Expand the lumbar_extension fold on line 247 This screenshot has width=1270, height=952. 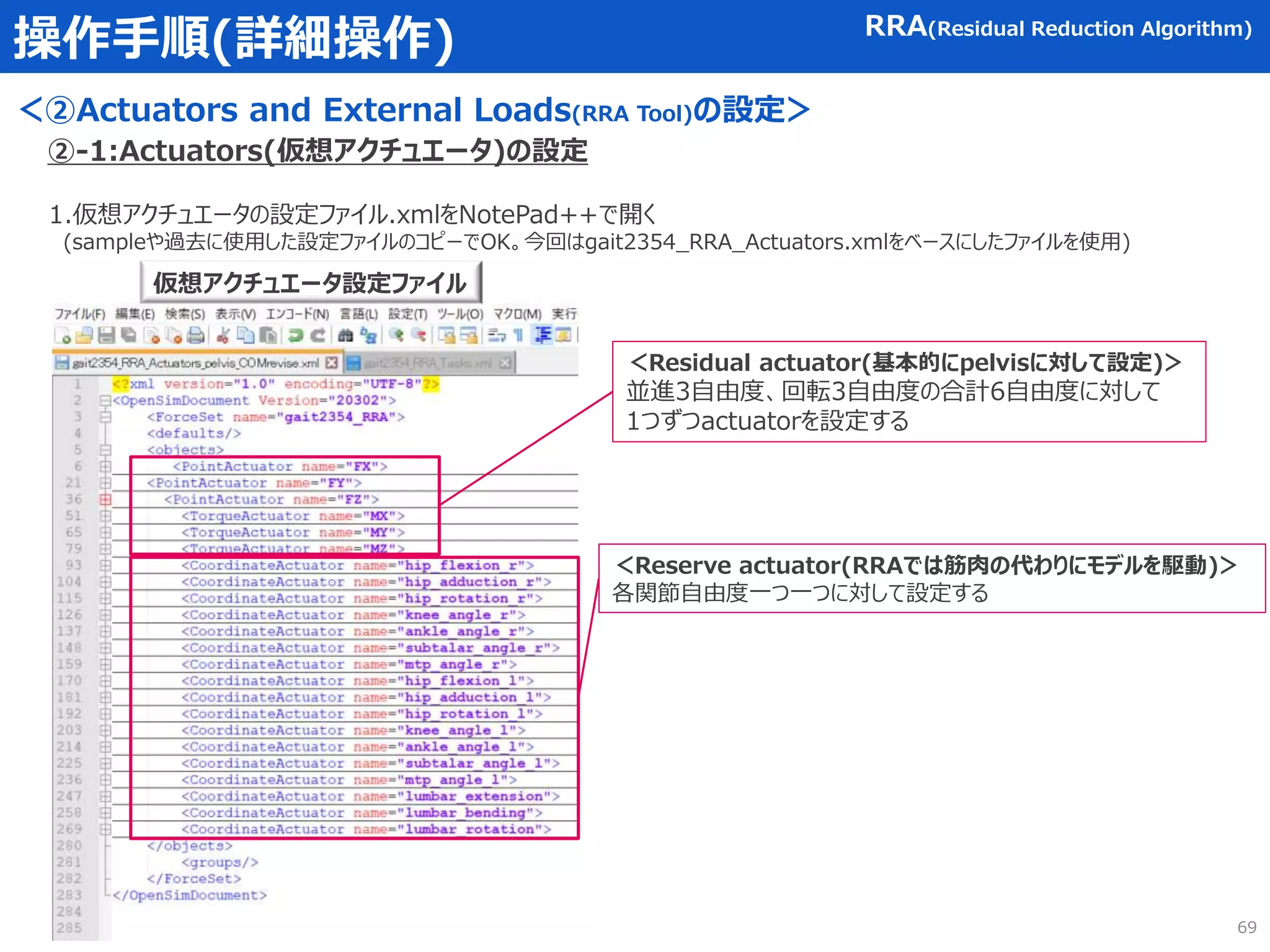pyautogui.click(x=105, y=796)
